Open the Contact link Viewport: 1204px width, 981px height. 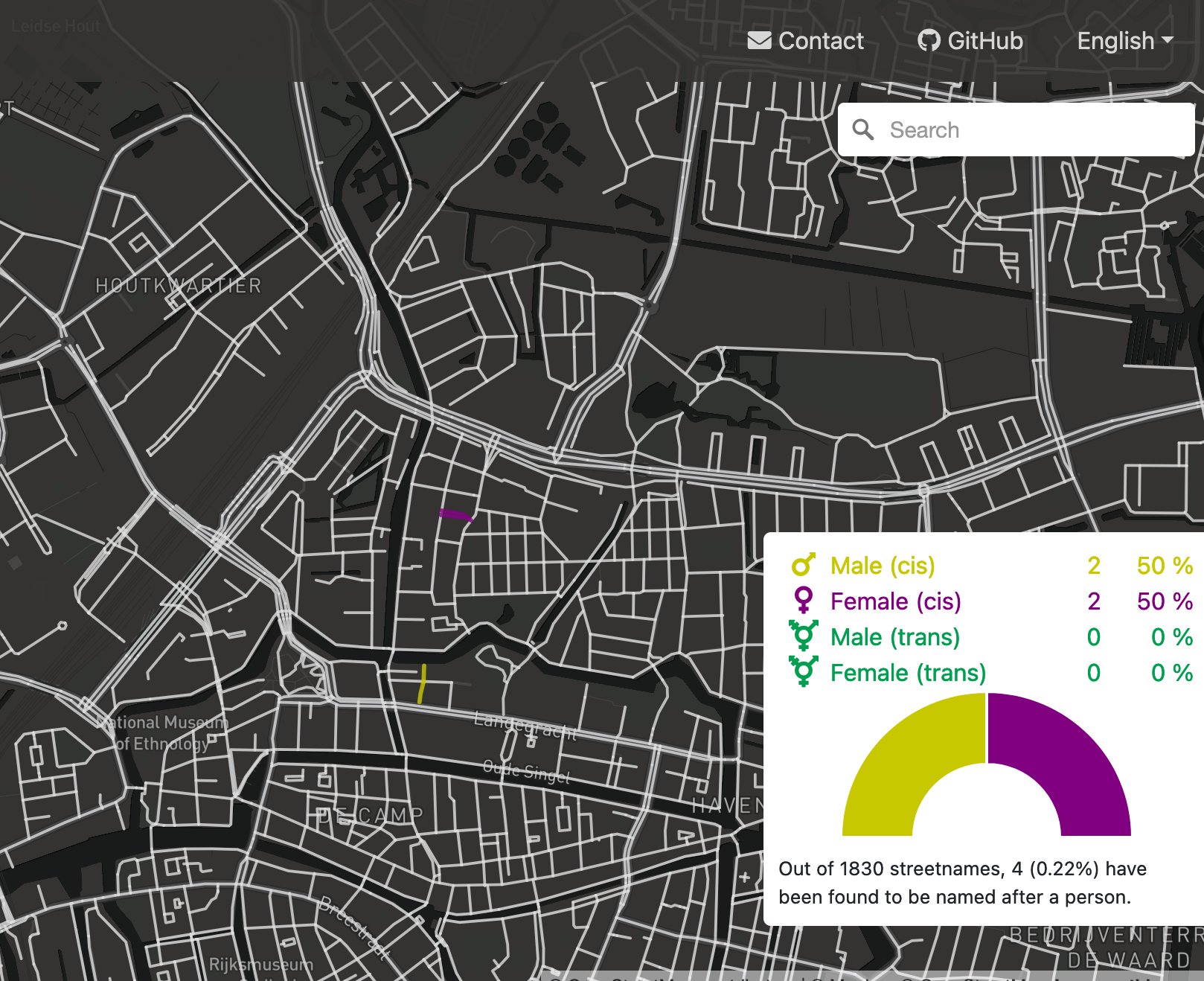pos(806,41)
